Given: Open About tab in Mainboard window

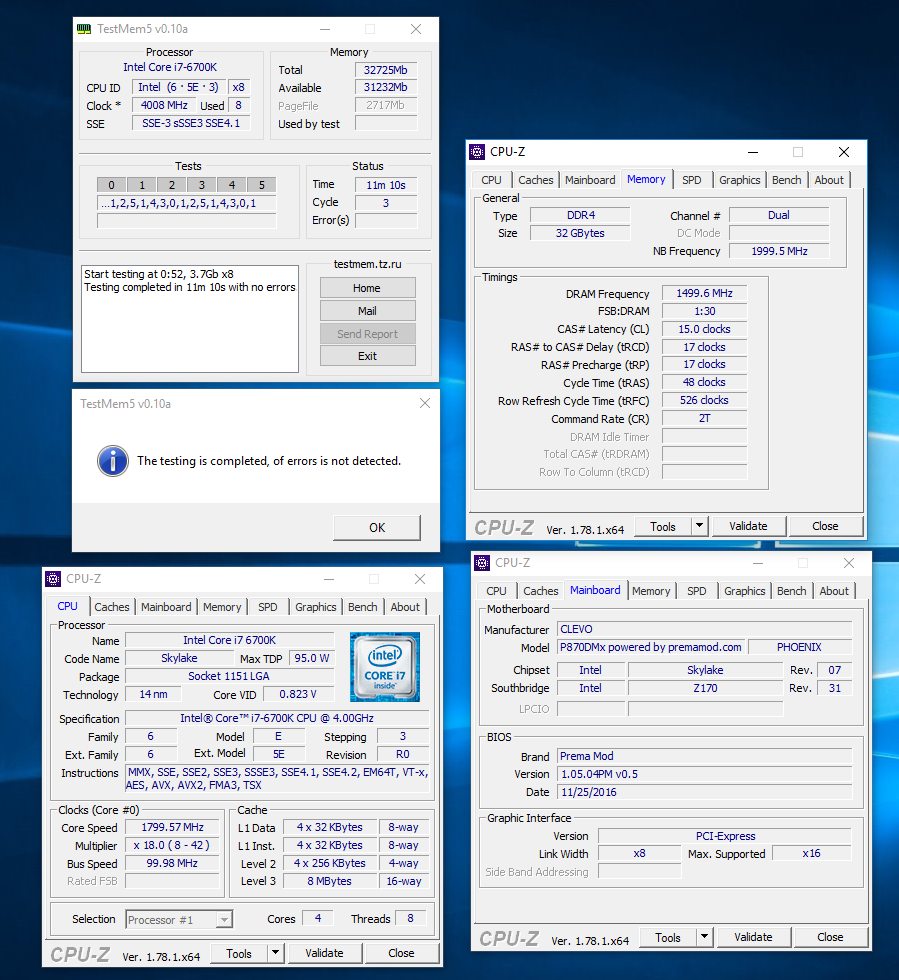Looking at the screenshot, I should [x=834, y=591].
